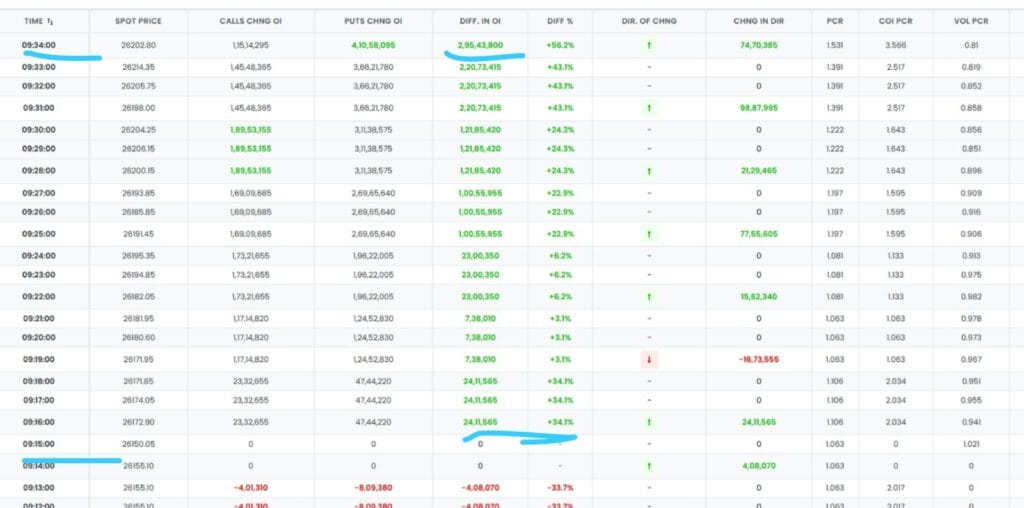
Task: Click green up arrow in 09:31:00 row
Action: 649,107
